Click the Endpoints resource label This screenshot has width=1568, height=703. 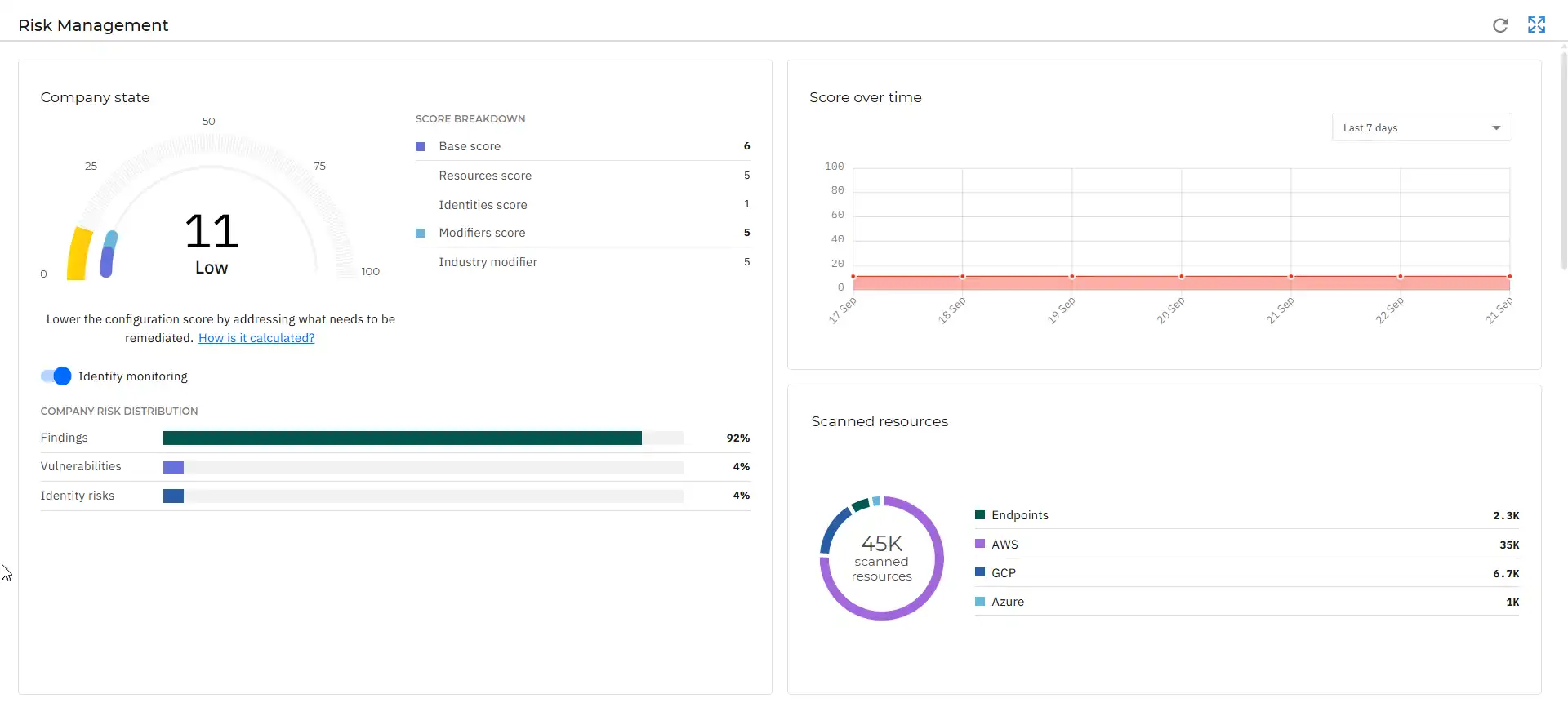(1020, 515)
